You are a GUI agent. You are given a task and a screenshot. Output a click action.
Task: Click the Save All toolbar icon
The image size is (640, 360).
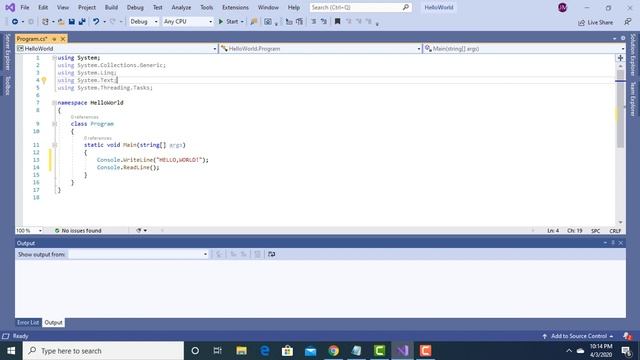coord(82,22)
